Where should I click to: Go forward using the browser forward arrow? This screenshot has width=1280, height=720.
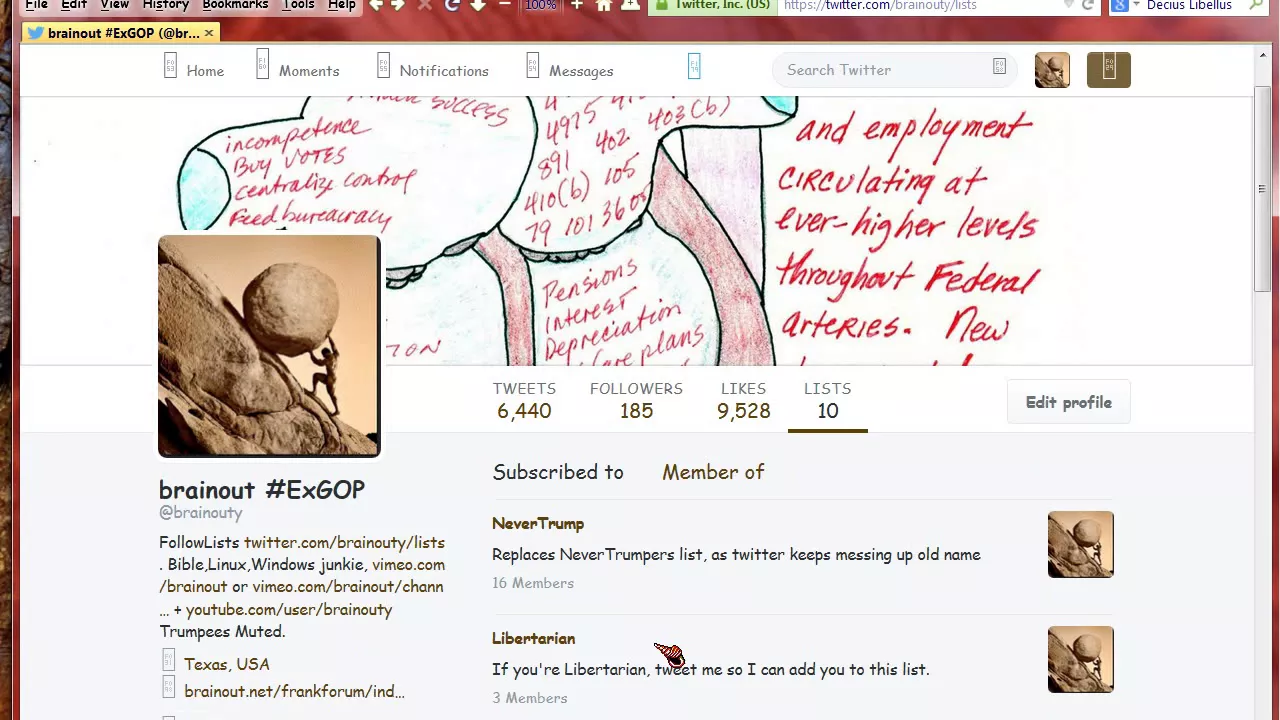click(x=398, y=5)
